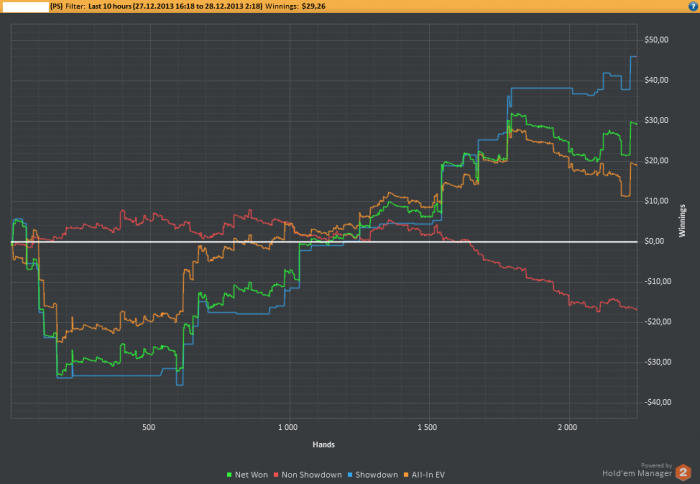Image resolution: width=700 pixels, height=484 pixels.
Task: Click the -$10,00 y-axis label
Action: [x=658, y=281]
